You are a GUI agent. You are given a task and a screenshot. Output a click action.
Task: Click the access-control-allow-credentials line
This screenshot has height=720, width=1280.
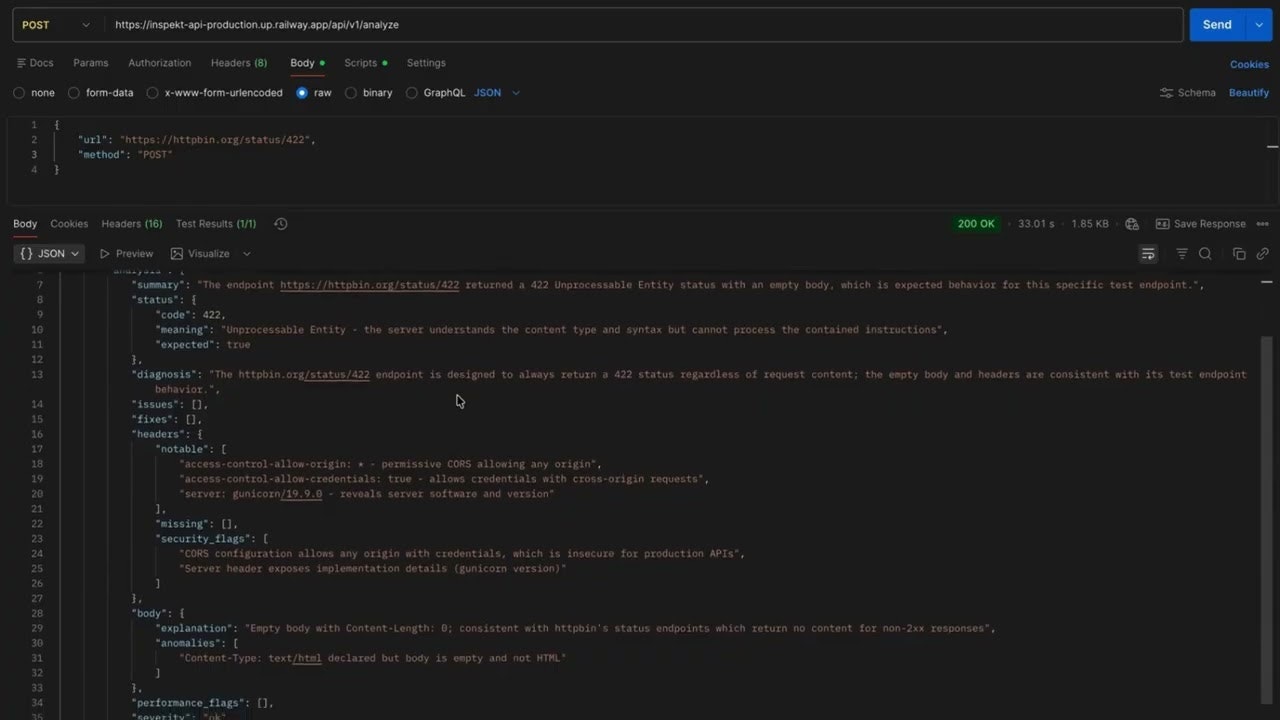coord(444,479)
